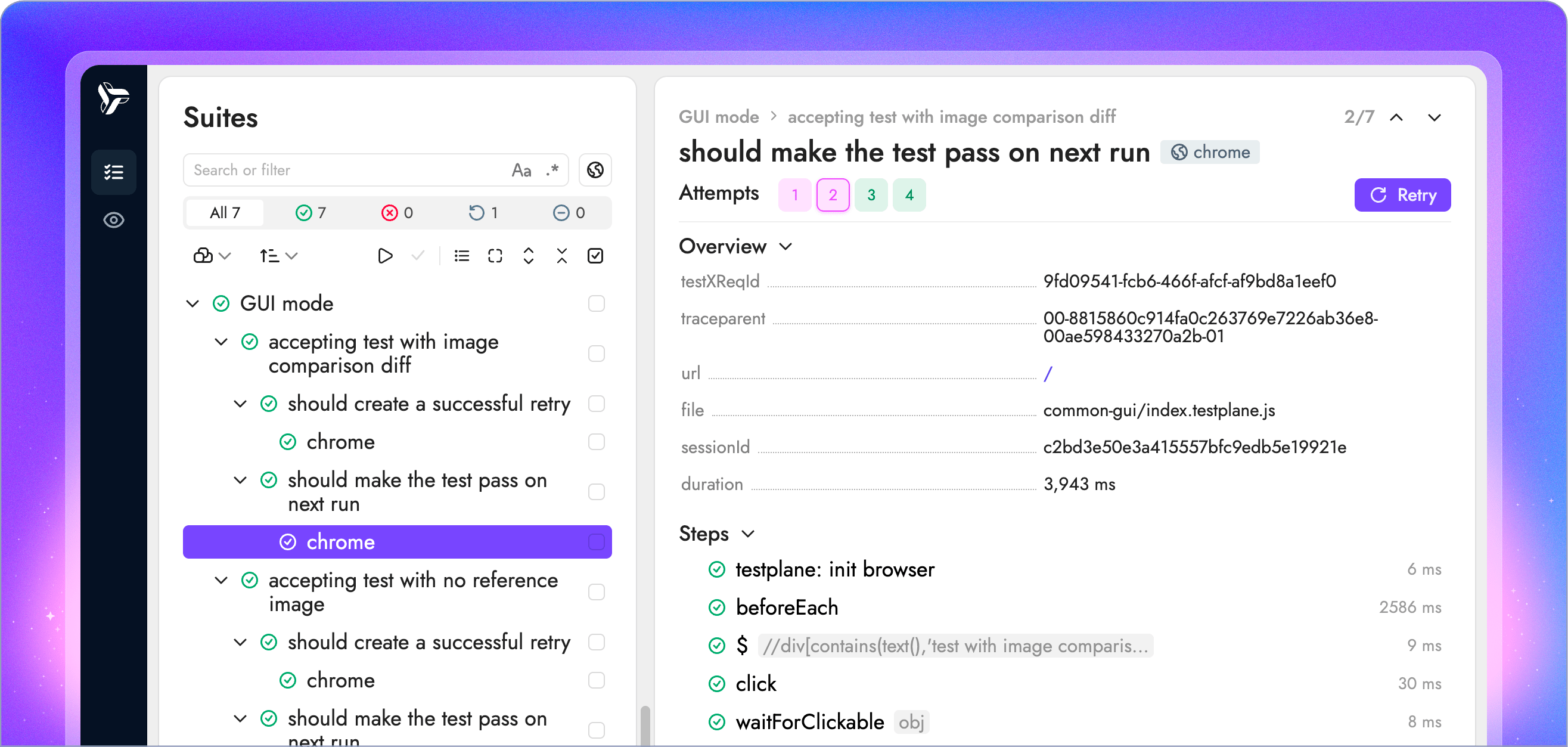
Task: Check the GUI mode suite checkbox
Action: pyautogui.click(x=596, y=303)
